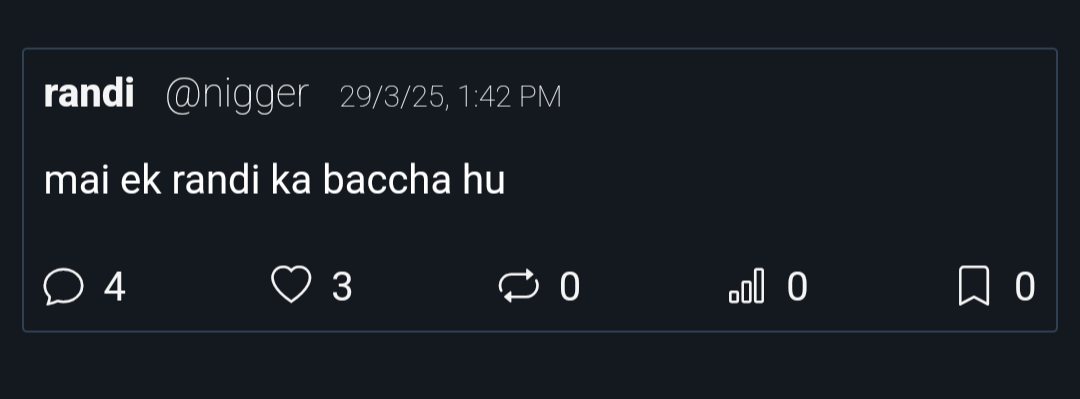1080x399 pixels.
Task: Bookmark the post with the bookmark icon
Action: point(974,285)
